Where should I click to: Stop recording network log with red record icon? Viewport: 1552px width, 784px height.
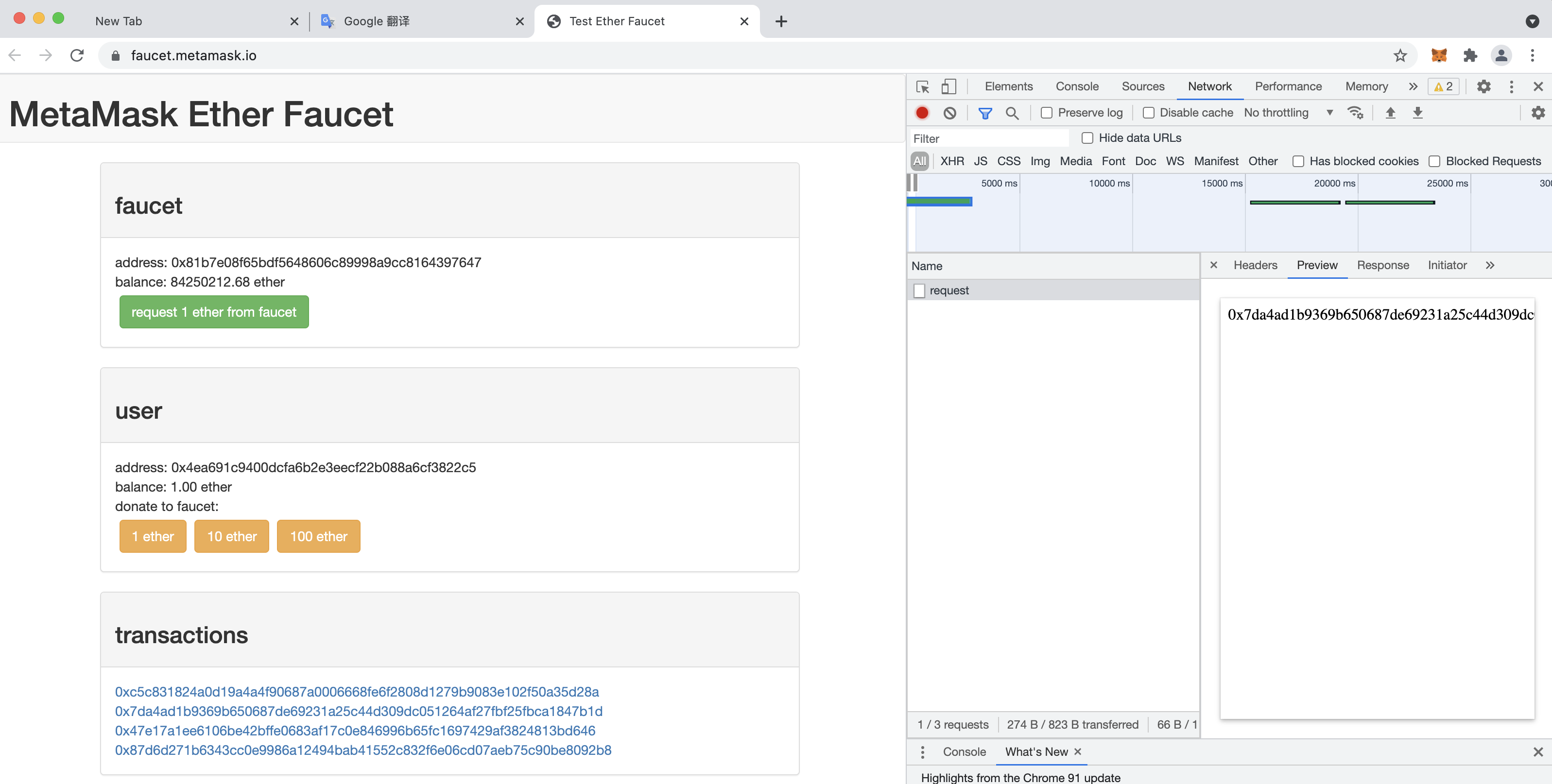tap(922, 113)
